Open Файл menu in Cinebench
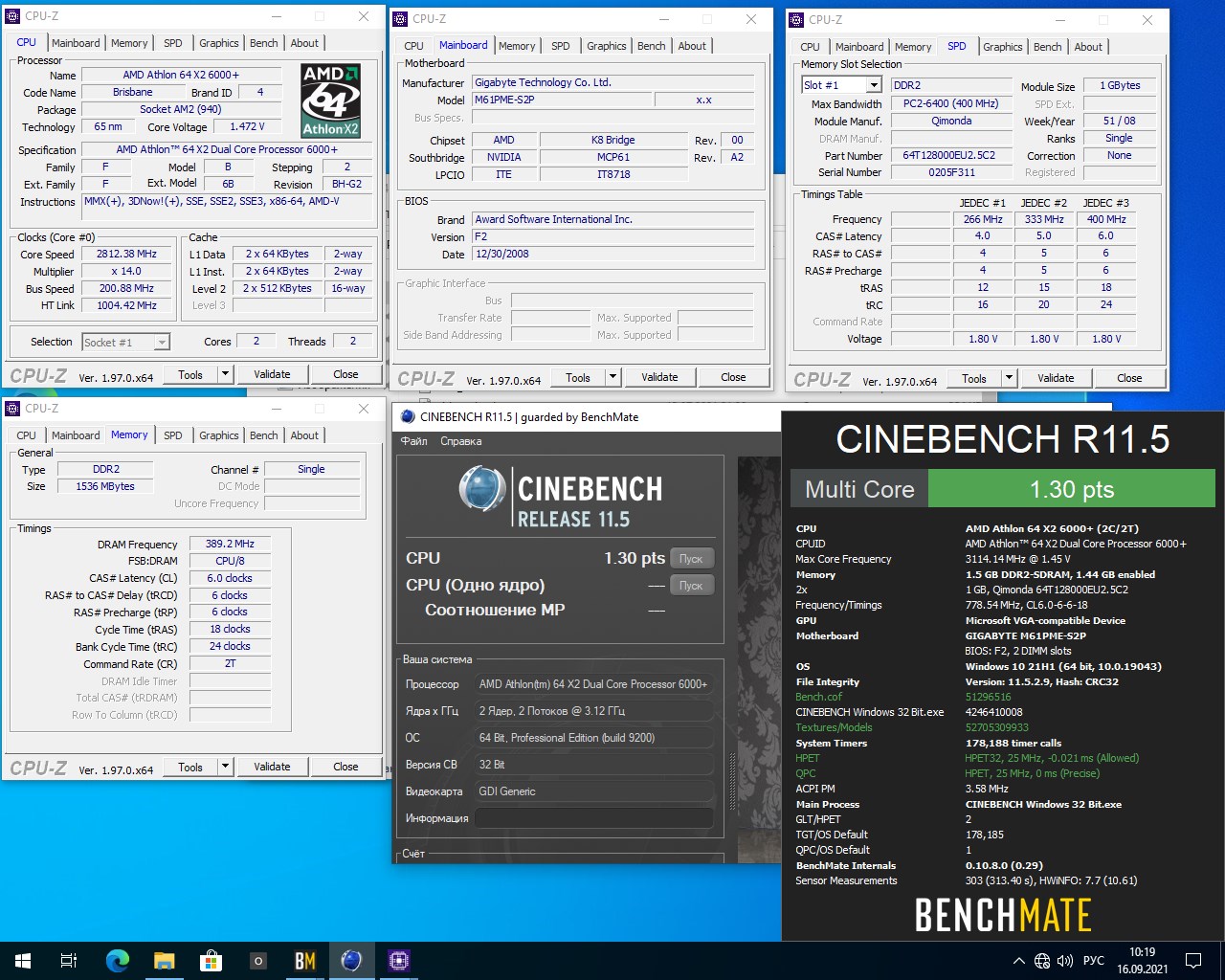Image resolution: width=1225 pixels, height=980 pixels. point(413,441)
